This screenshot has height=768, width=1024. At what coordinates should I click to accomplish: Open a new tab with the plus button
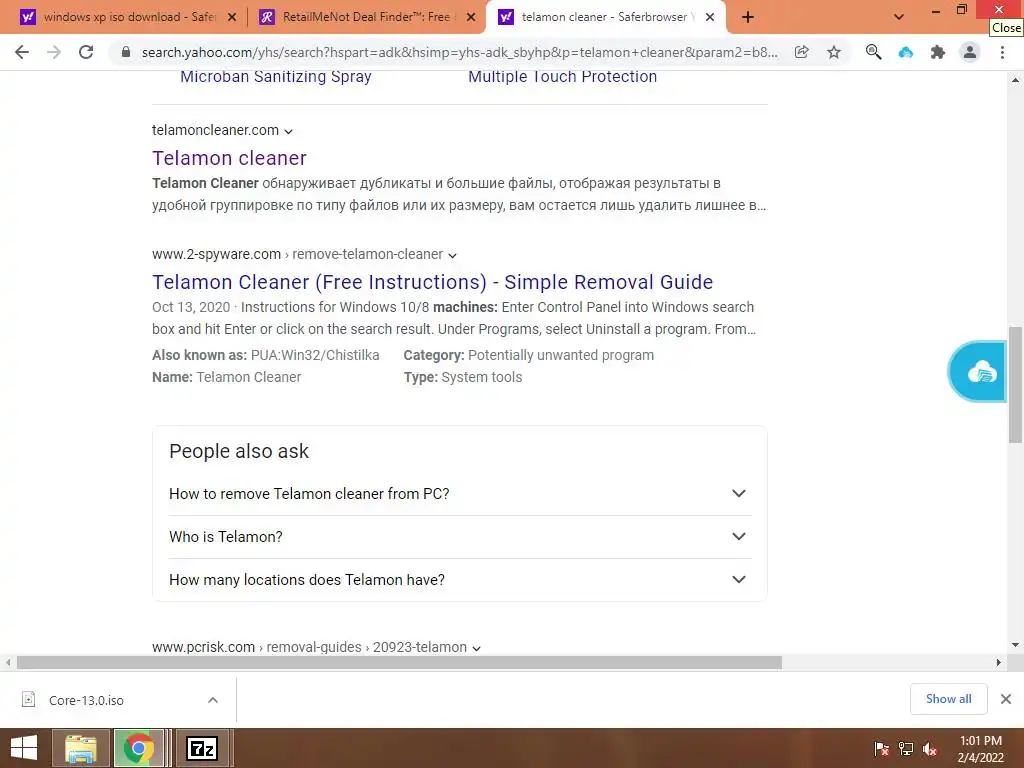[x=748, y=18]
